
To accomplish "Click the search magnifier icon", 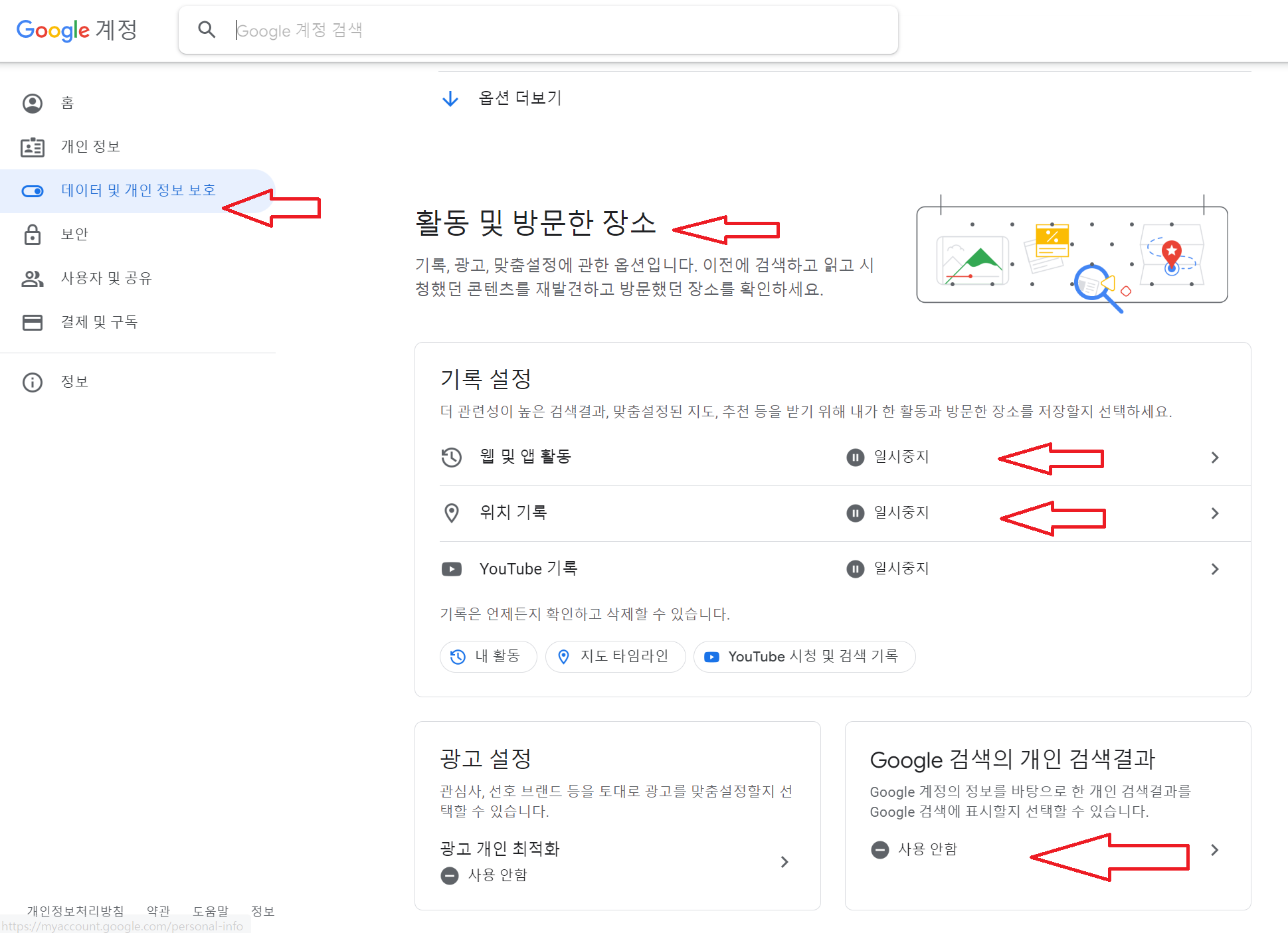I will coord(207,29).
